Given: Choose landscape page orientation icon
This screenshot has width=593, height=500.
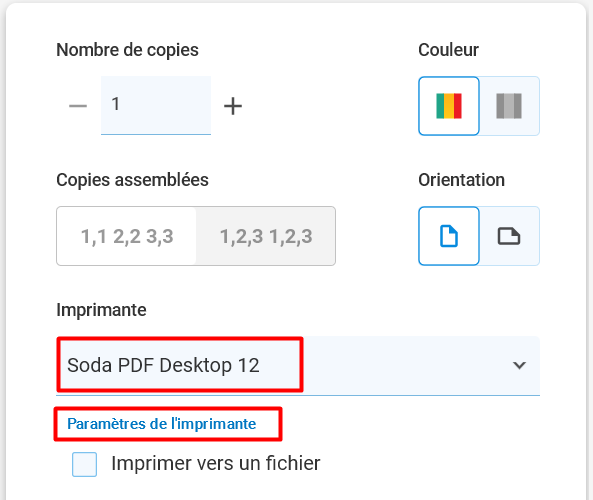Looking at the screenshot, I should tap(509, 236).
